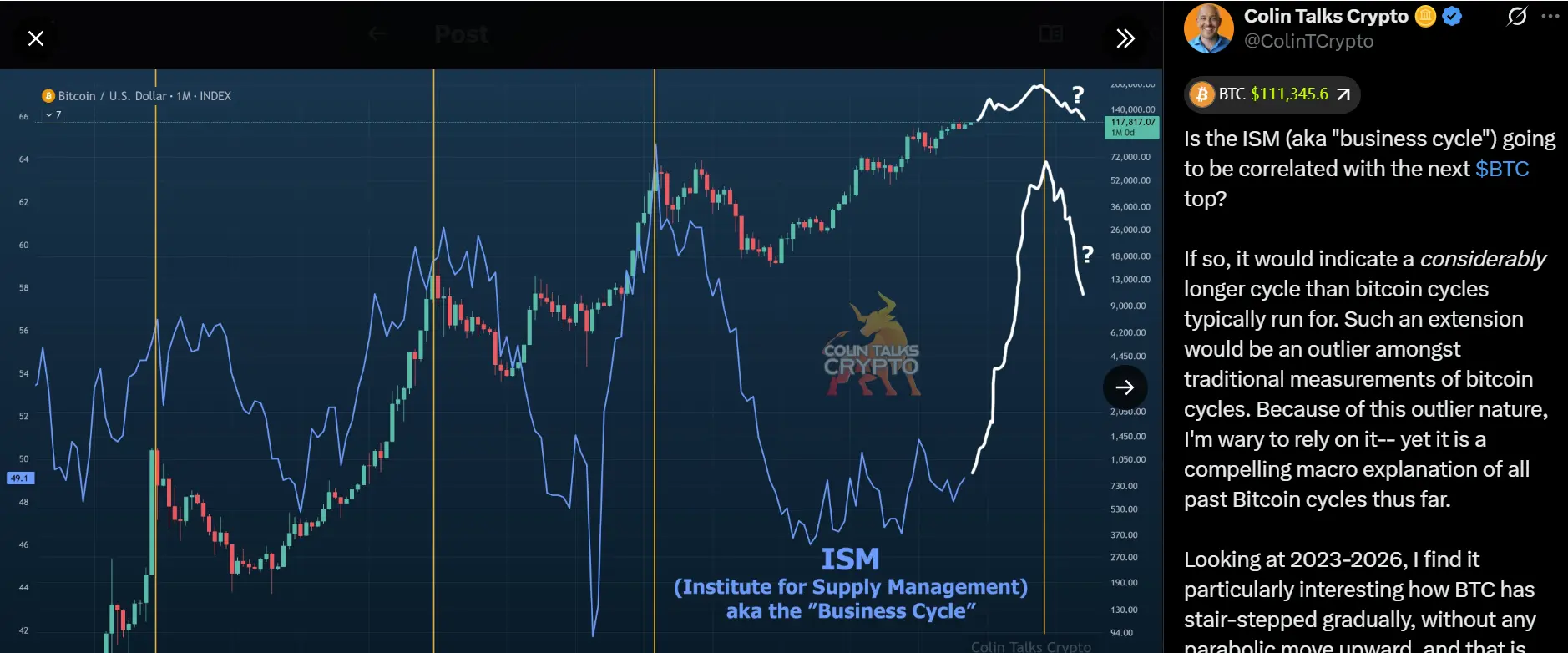Screen dimensions: 1568x653
Task: Click the orange Bitcoin coin icon in the price chip
Action: point(1202,94)
